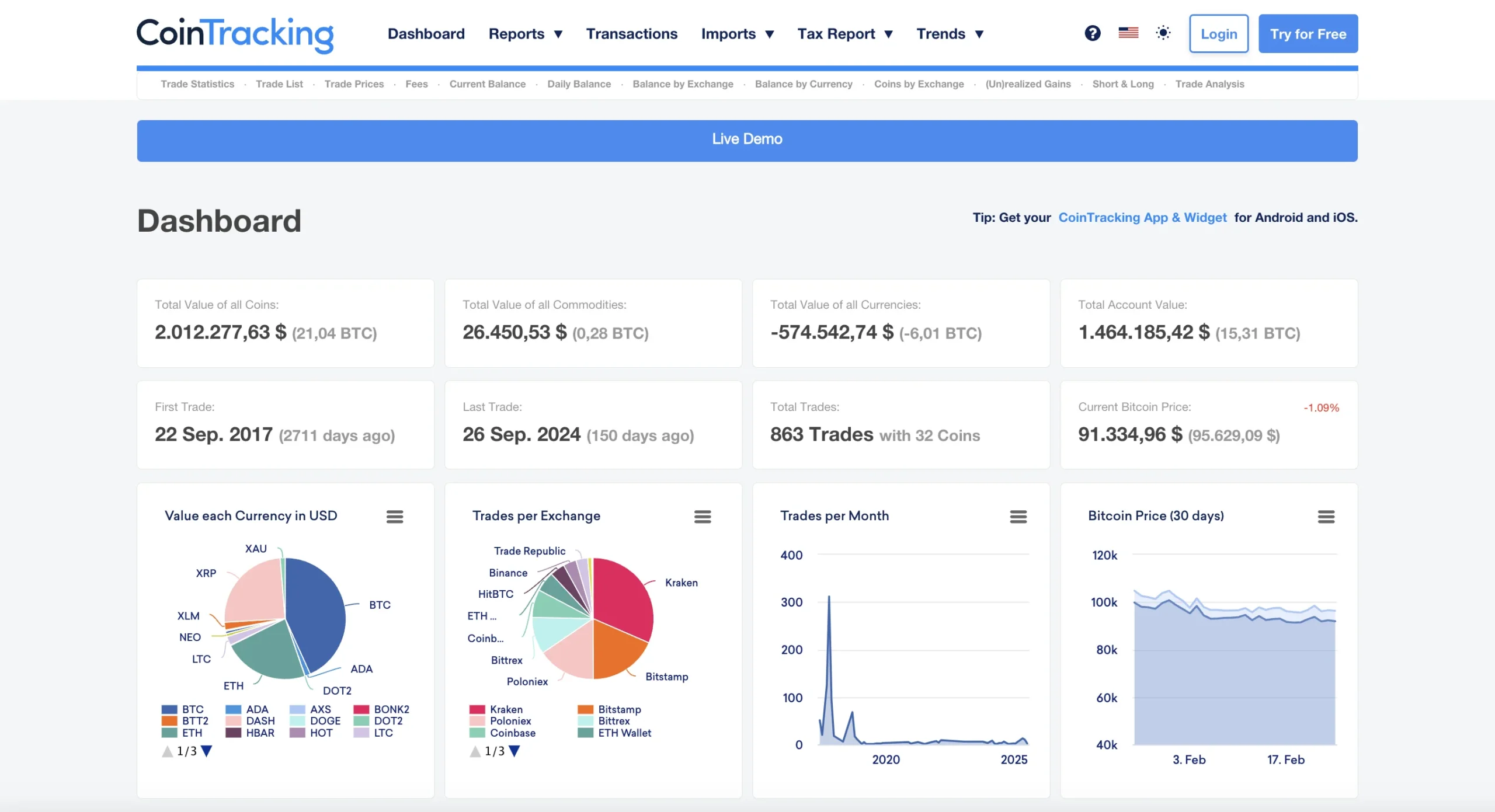Open Value each Currency chart hamburger menu

[395, 517]
